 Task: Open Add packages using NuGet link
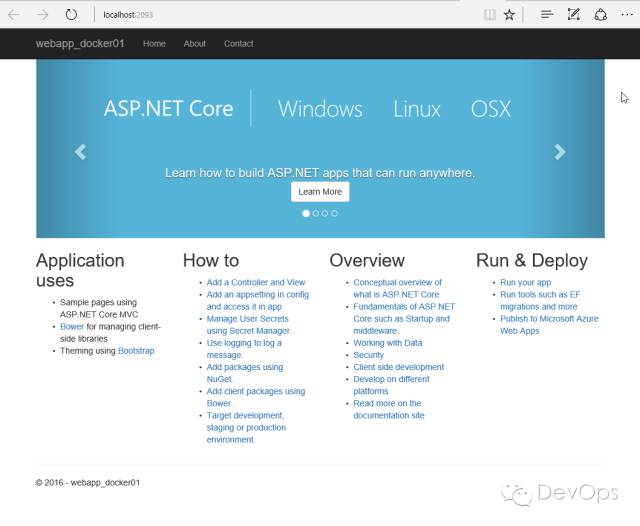coord(245,373)
